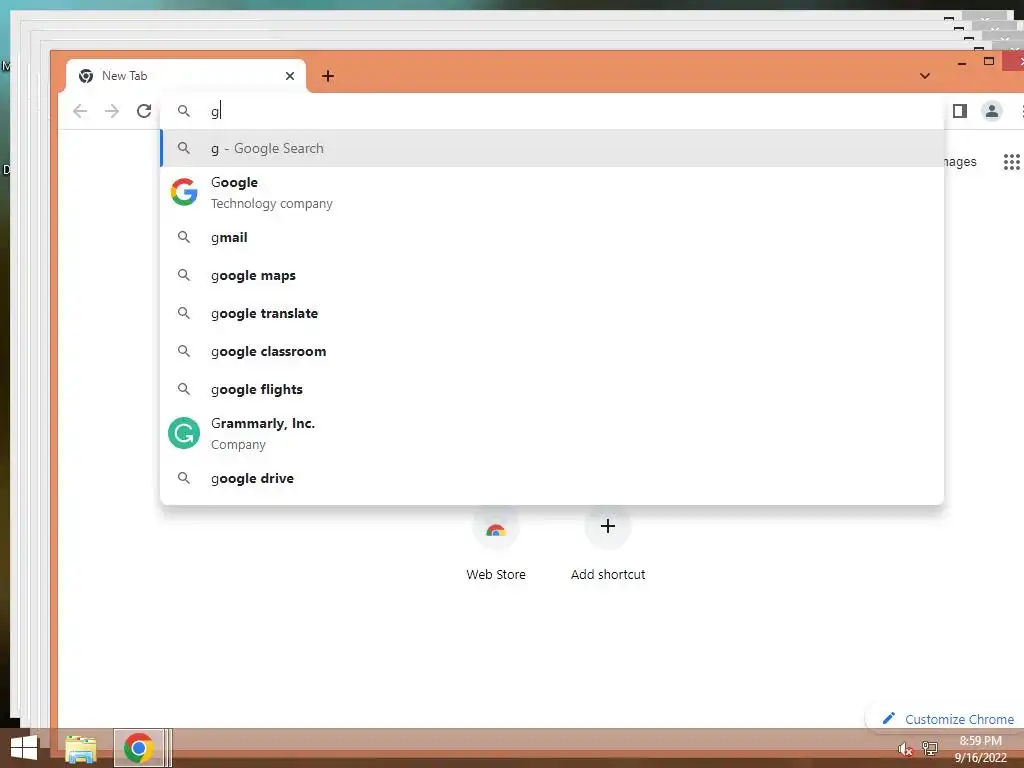This screenshot has width=1024, height=768.
Task: Open the Web Store shortcut
Action: coord(496,544)
